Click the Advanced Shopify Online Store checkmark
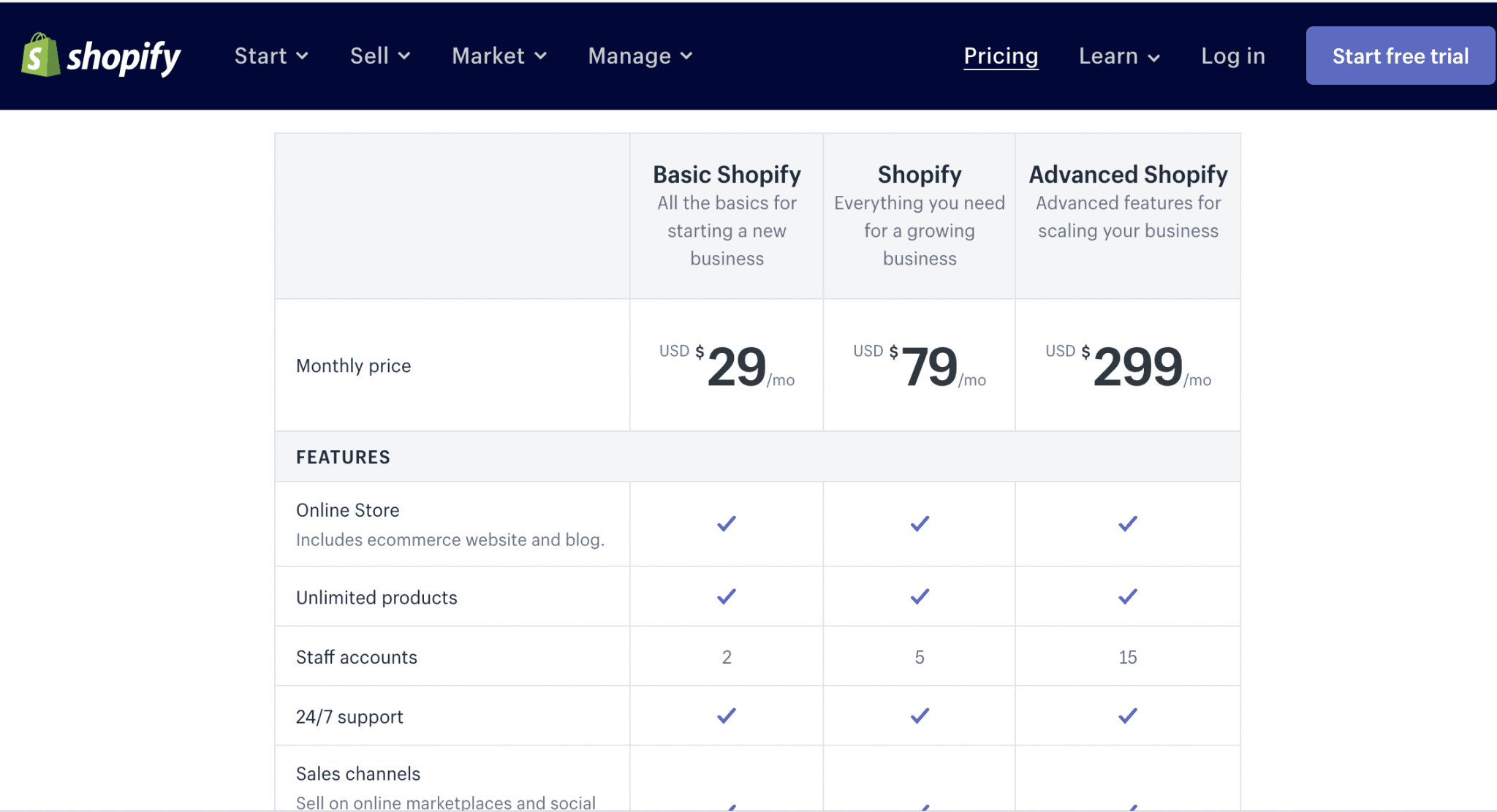 point(1127,523)
